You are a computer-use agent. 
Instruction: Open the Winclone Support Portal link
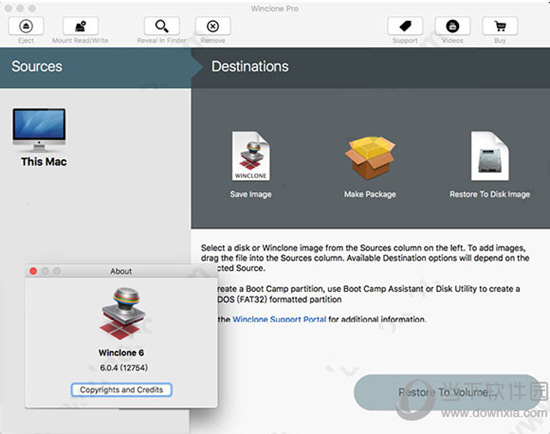pyautogui.click(x=279, y=319)
